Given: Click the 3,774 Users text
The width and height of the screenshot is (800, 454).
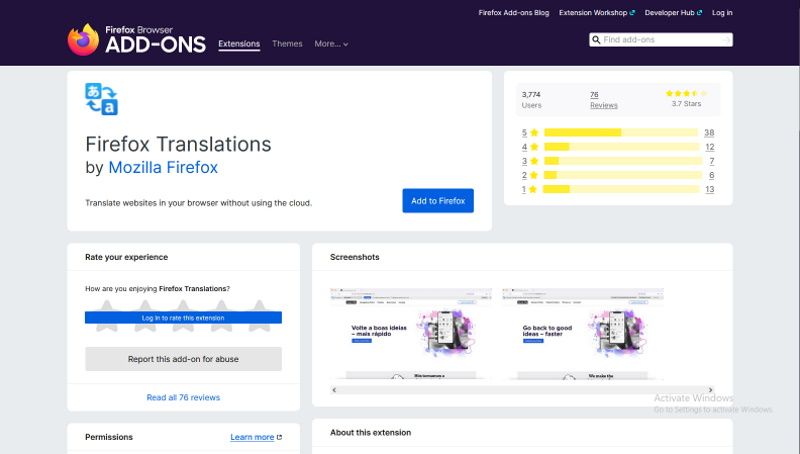Looking at the screenshot, I should click(531, 100).
